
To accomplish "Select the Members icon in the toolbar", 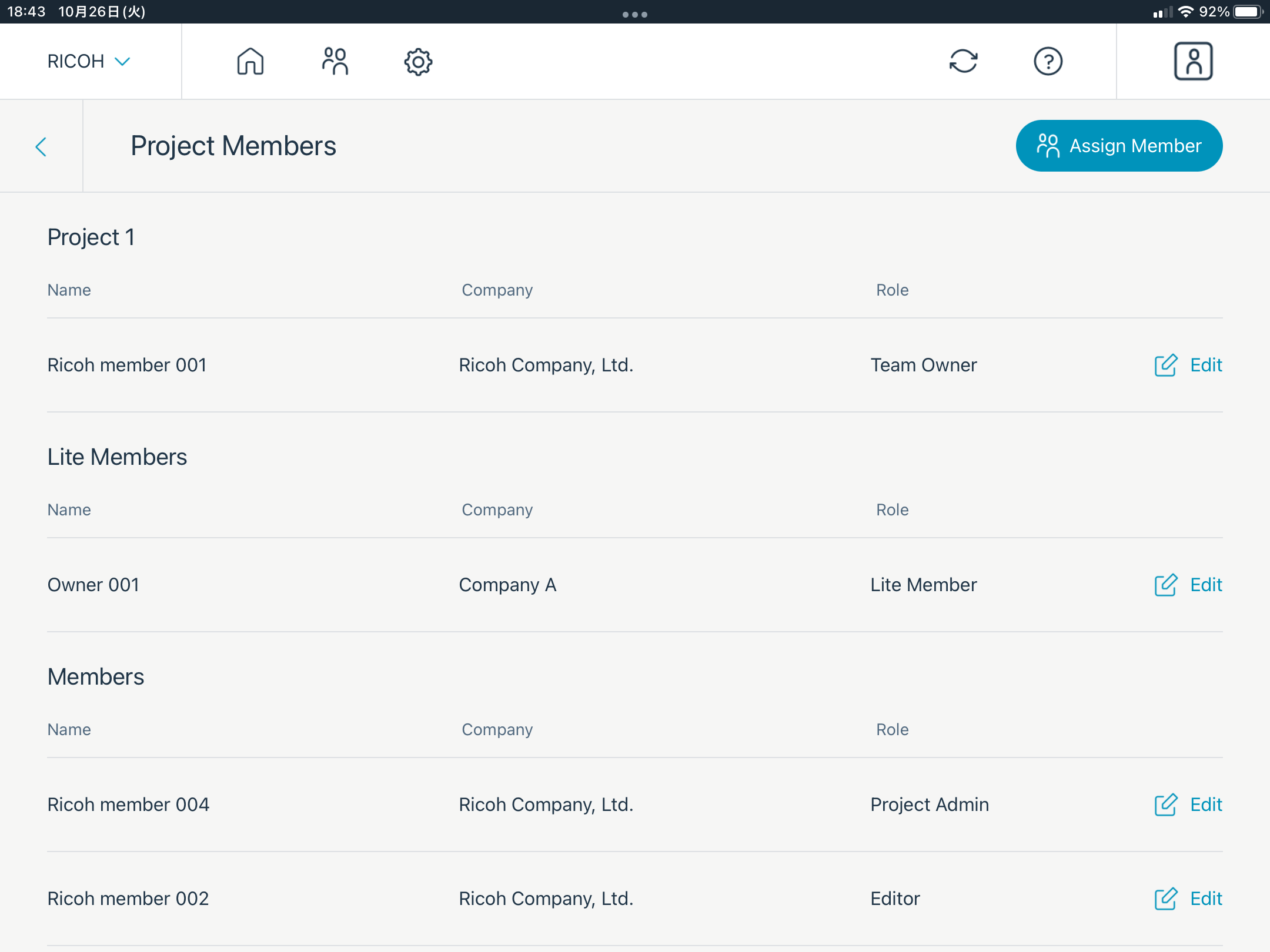I will 334,61.
